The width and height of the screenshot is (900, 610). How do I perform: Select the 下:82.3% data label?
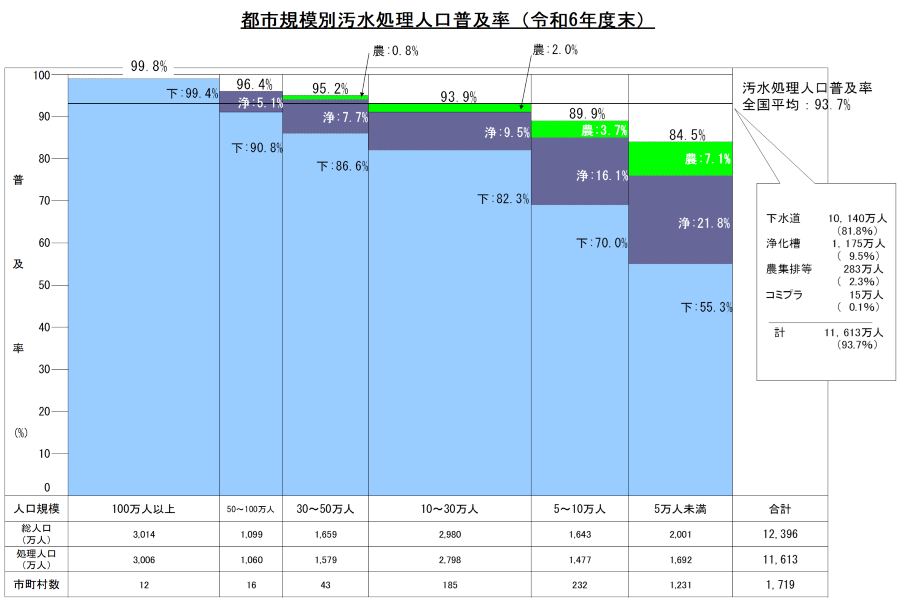pos(503,199)
